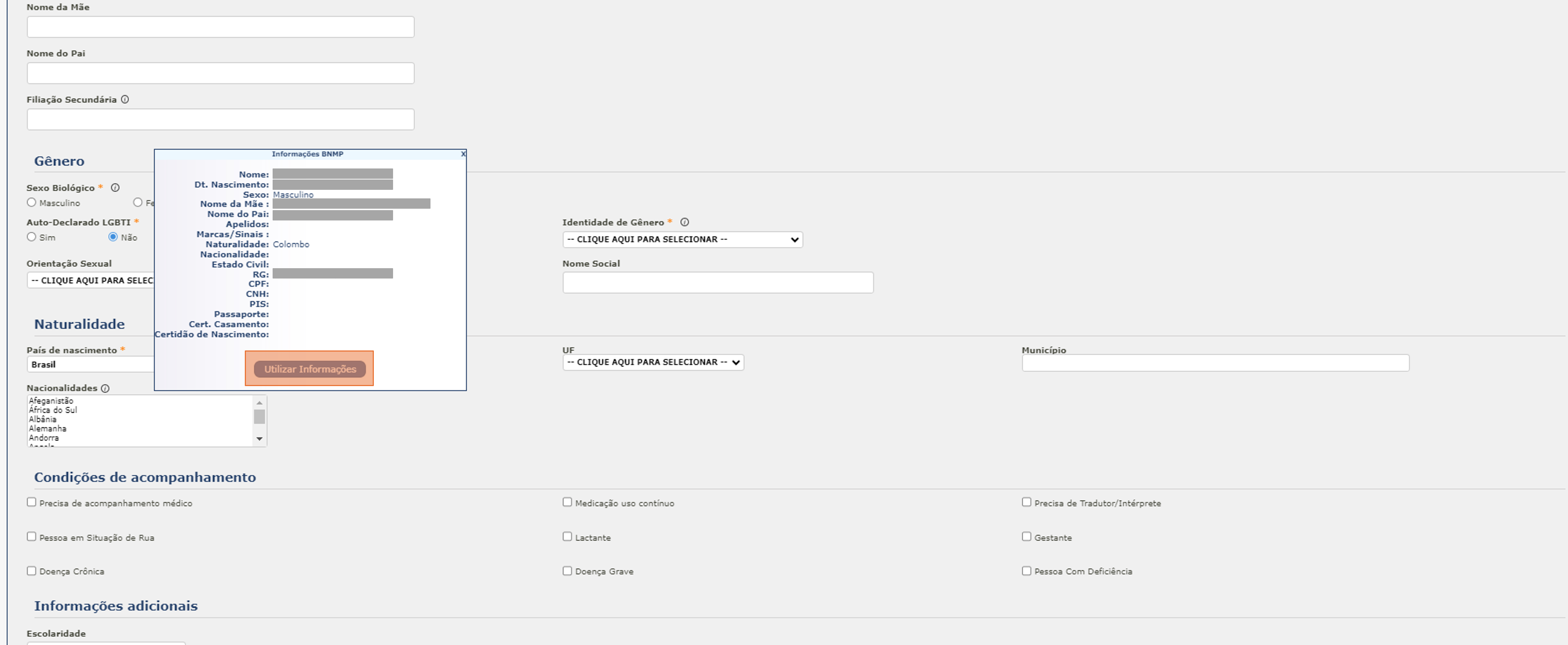
Task: Select Andorra in Nacionalidades list
Action: (x=140, y=438)
